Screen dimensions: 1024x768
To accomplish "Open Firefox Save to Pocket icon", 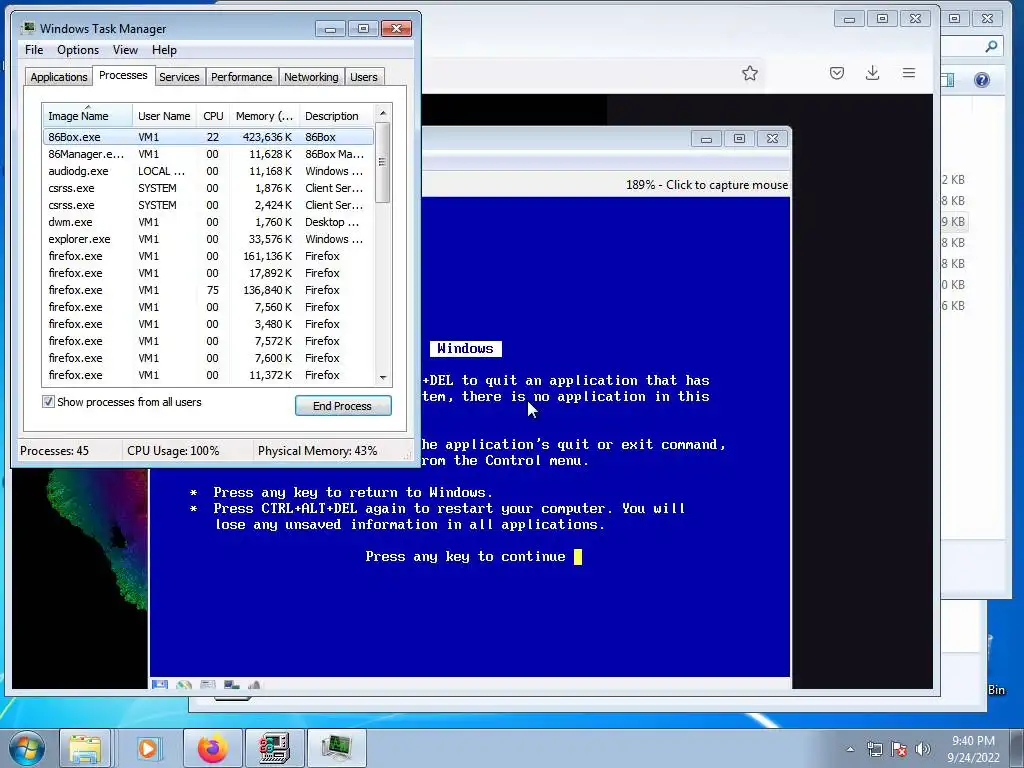I will click(837, 73).
